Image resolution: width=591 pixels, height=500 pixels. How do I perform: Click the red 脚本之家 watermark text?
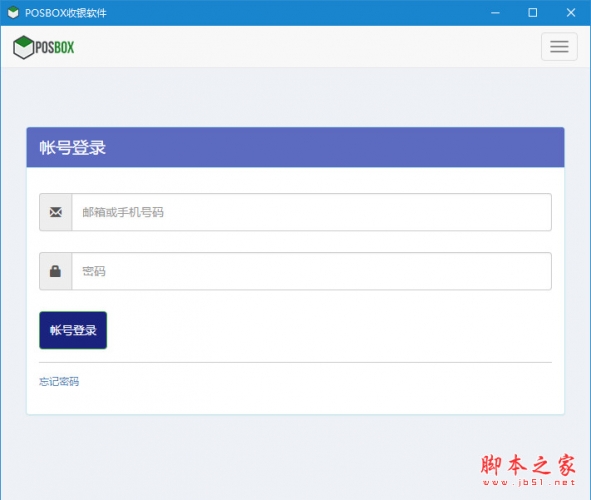coord(528,465)
